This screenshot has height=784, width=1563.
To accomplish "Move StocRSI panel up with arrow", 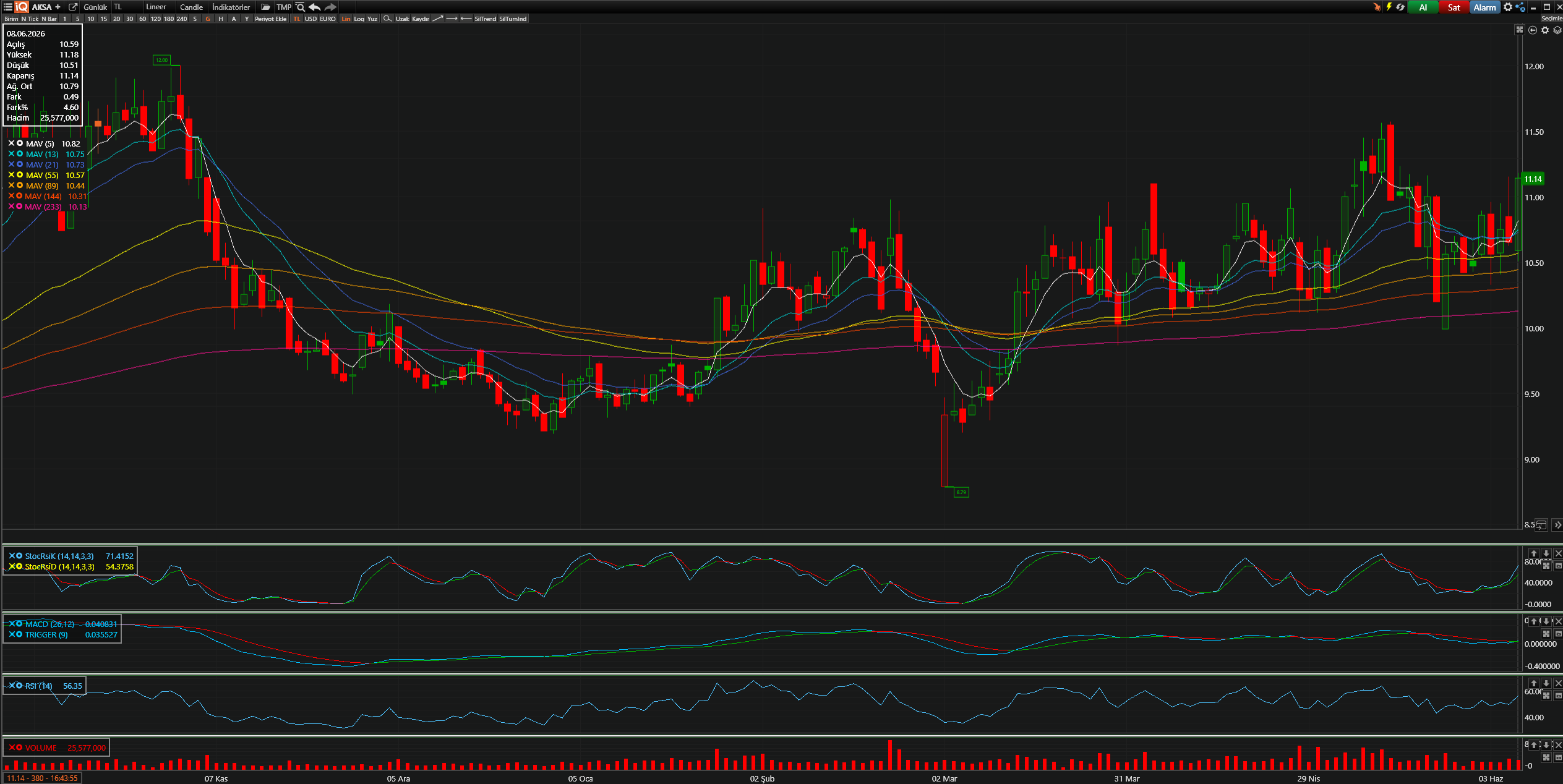I will [x=1533, y=553].
